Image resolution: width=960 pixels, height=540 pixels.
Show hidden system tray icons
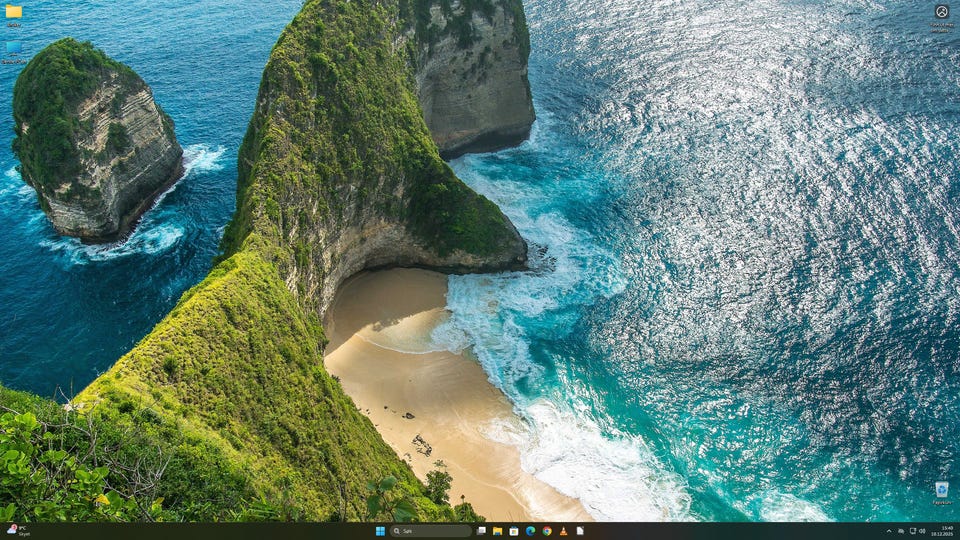tap(889, 531)
